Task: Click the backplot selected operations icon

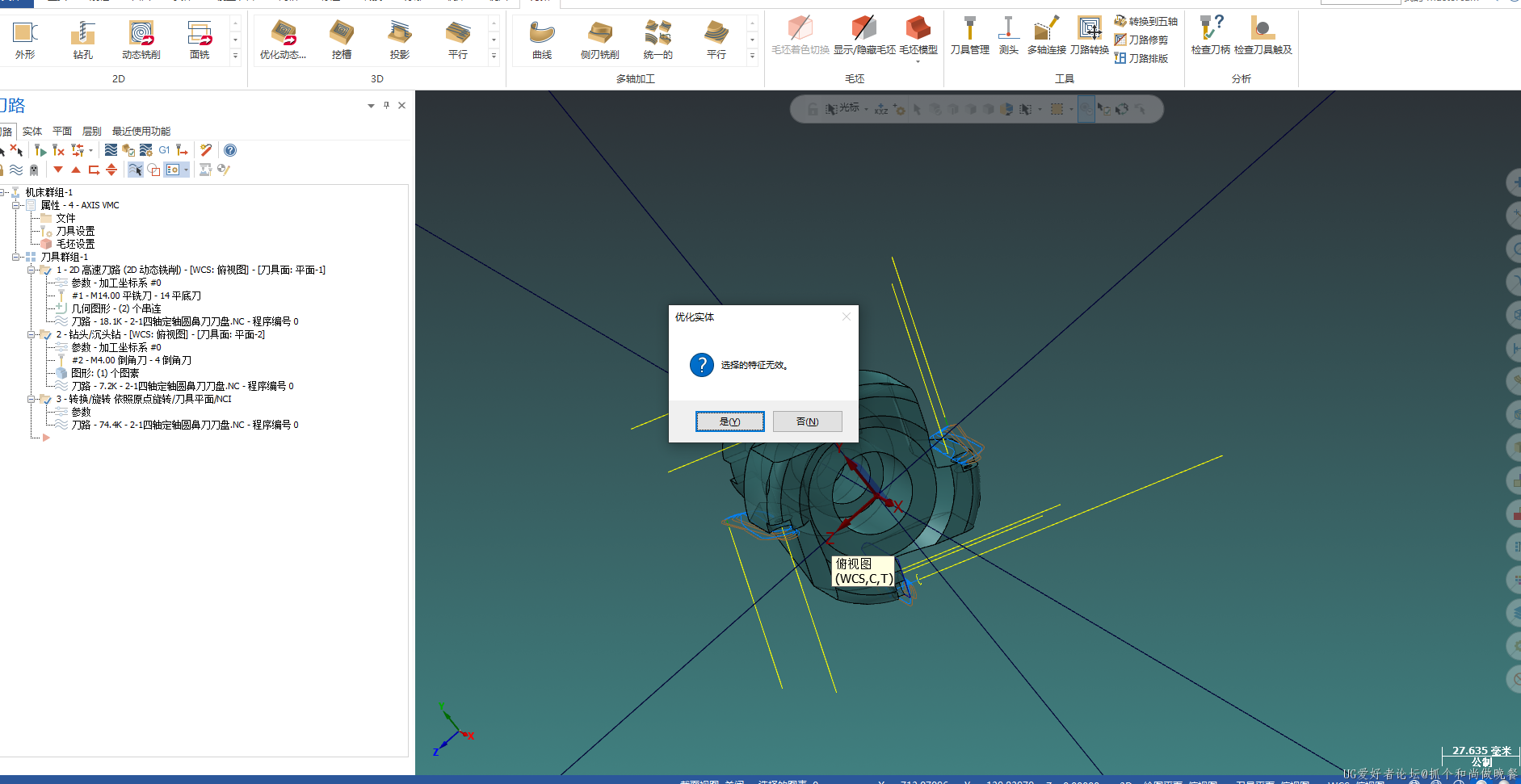Action: 111,150
